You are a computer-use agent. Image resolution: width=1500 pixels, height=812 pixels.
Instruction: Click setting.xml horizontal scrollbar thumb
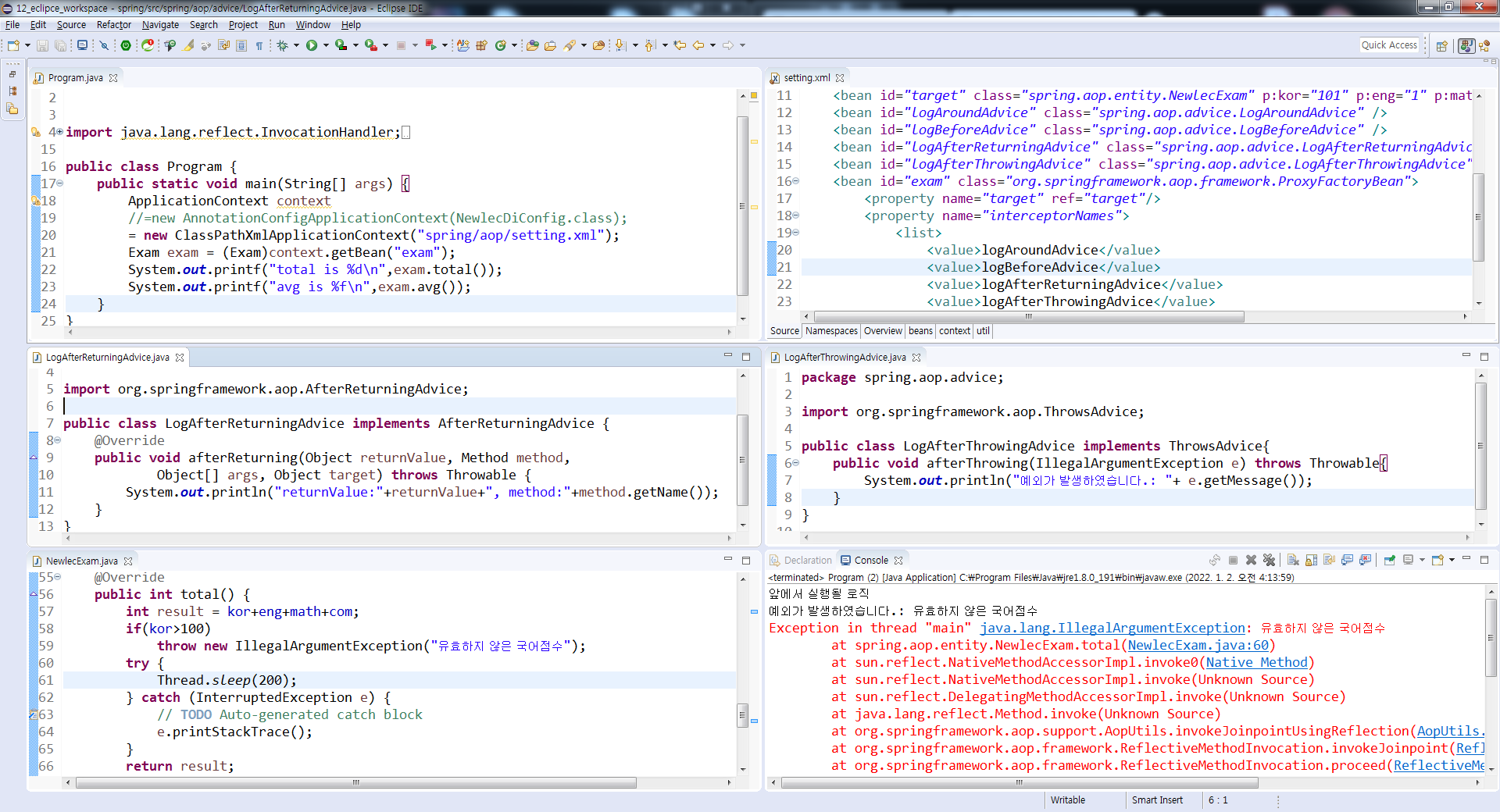(x=1028, y=317)
